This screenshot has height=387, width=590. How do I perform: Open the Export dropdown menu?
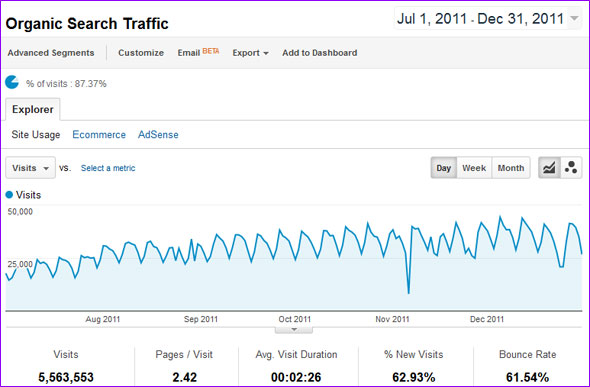point(250,53)
